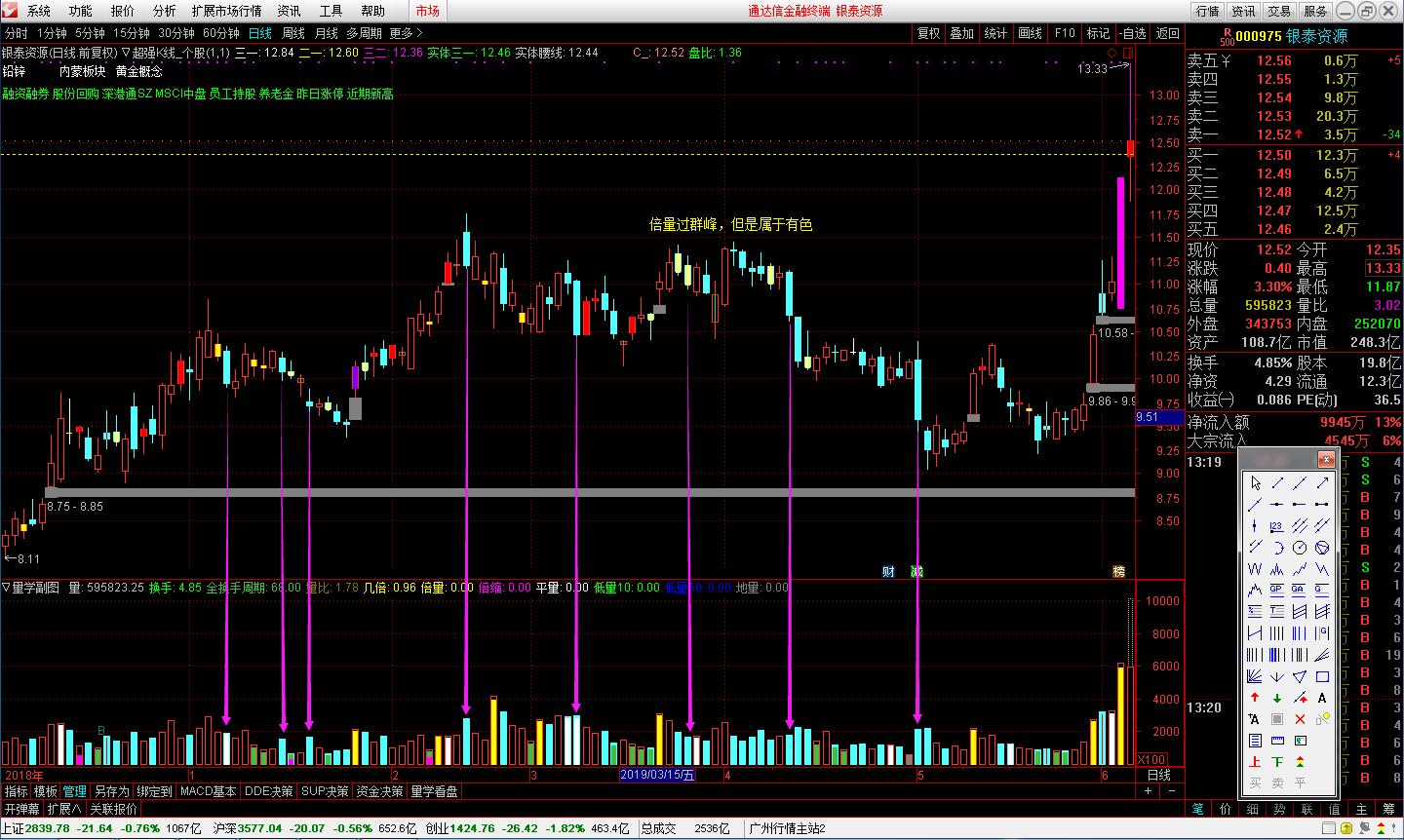Close the drawing tools palette
The height and width of the screenshot is (840, 1404).
tap(1326, 460)
